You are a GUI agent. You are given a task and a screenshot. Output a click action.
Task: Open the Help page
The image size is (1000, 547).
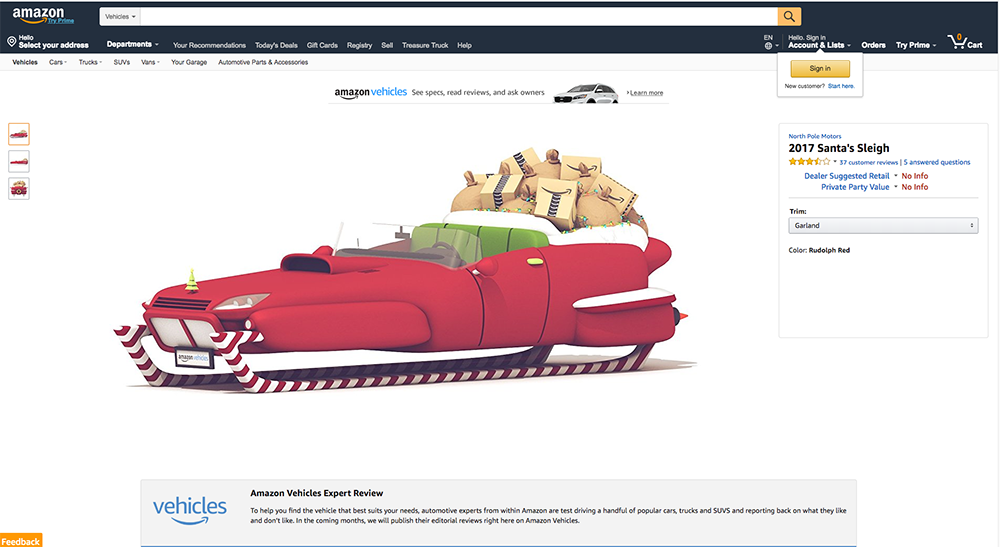[464, 45]
